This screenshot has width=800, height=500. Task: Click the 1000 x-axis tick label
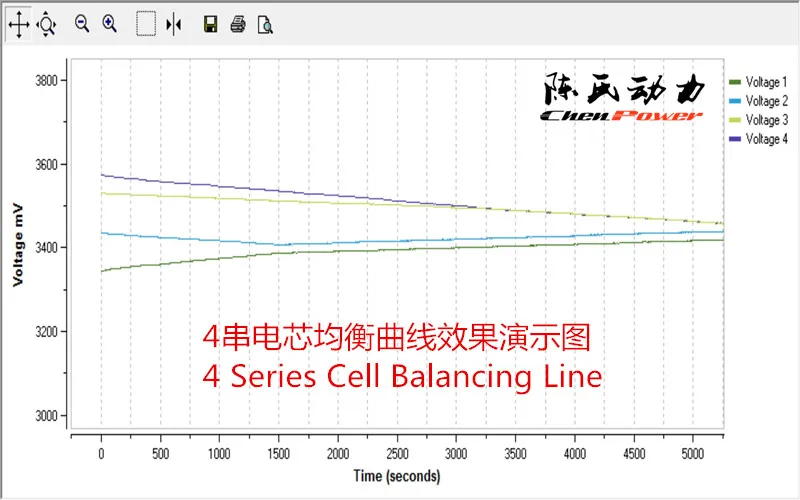(x=219, y=454)
